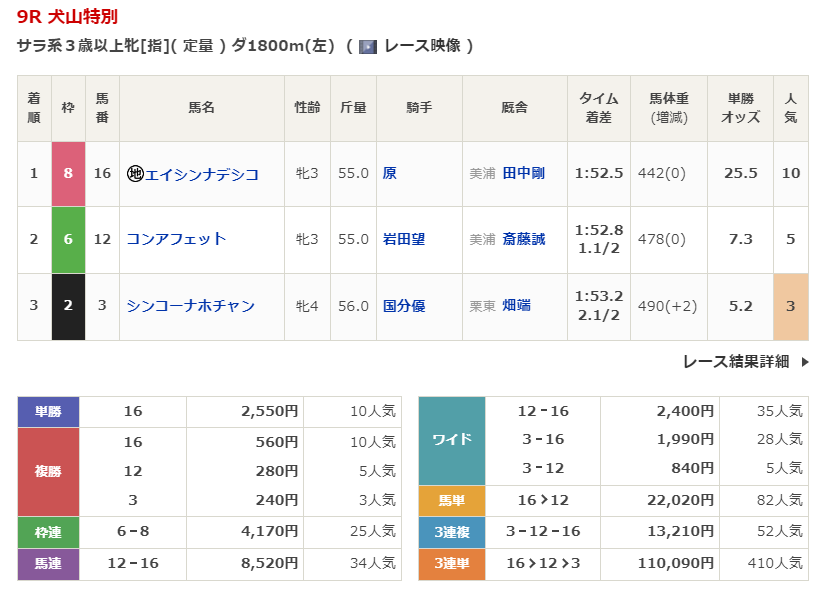Viewport: 823px width, 589px height.
Task: Open trainer 斎藤誠 profile
Action: [x=523, y=239]
